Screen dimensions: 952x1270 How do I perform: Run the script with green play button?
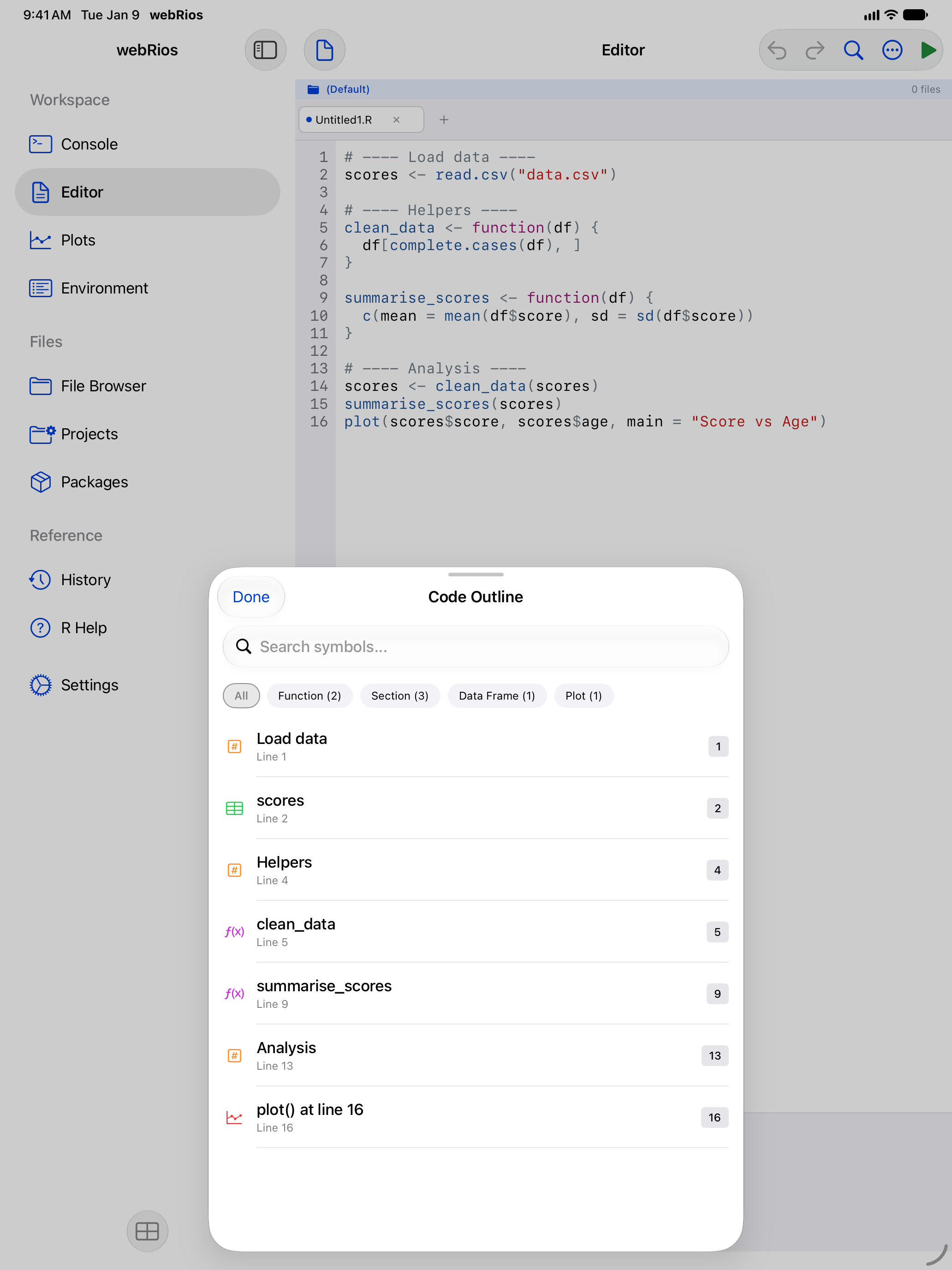(x=928, y=50)
